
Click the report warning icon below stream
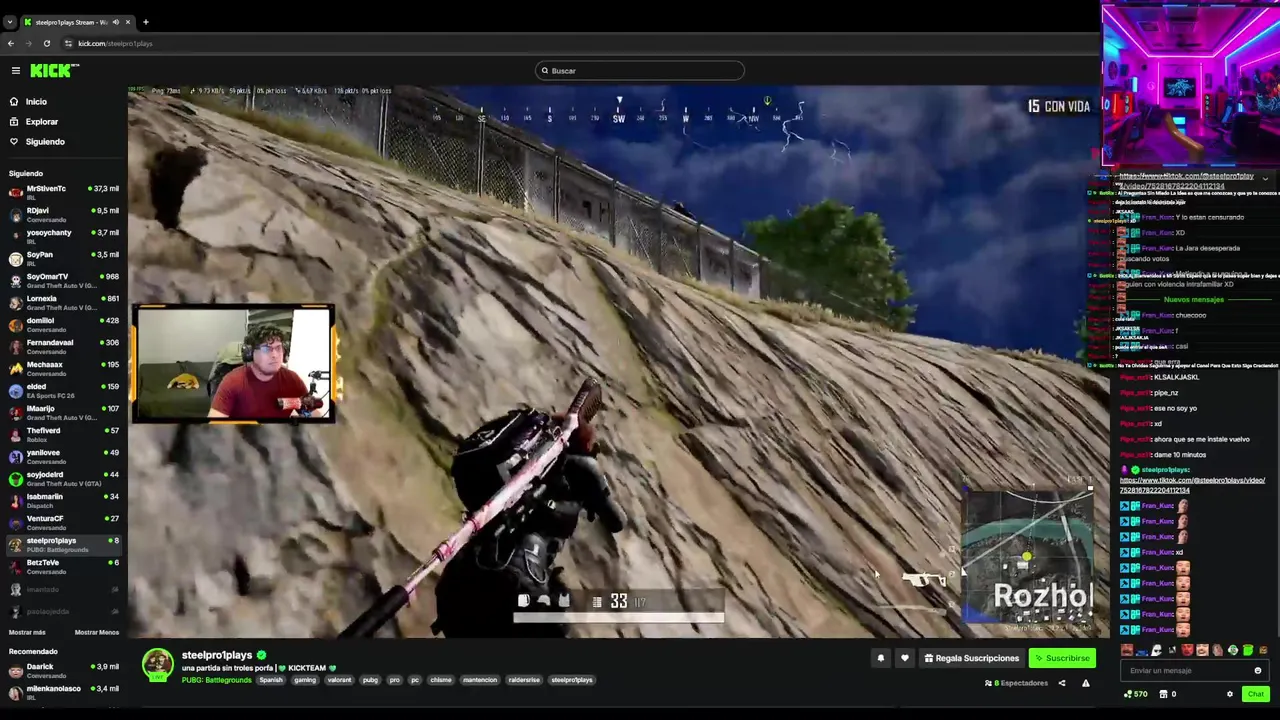click(x=1086, y=683)
